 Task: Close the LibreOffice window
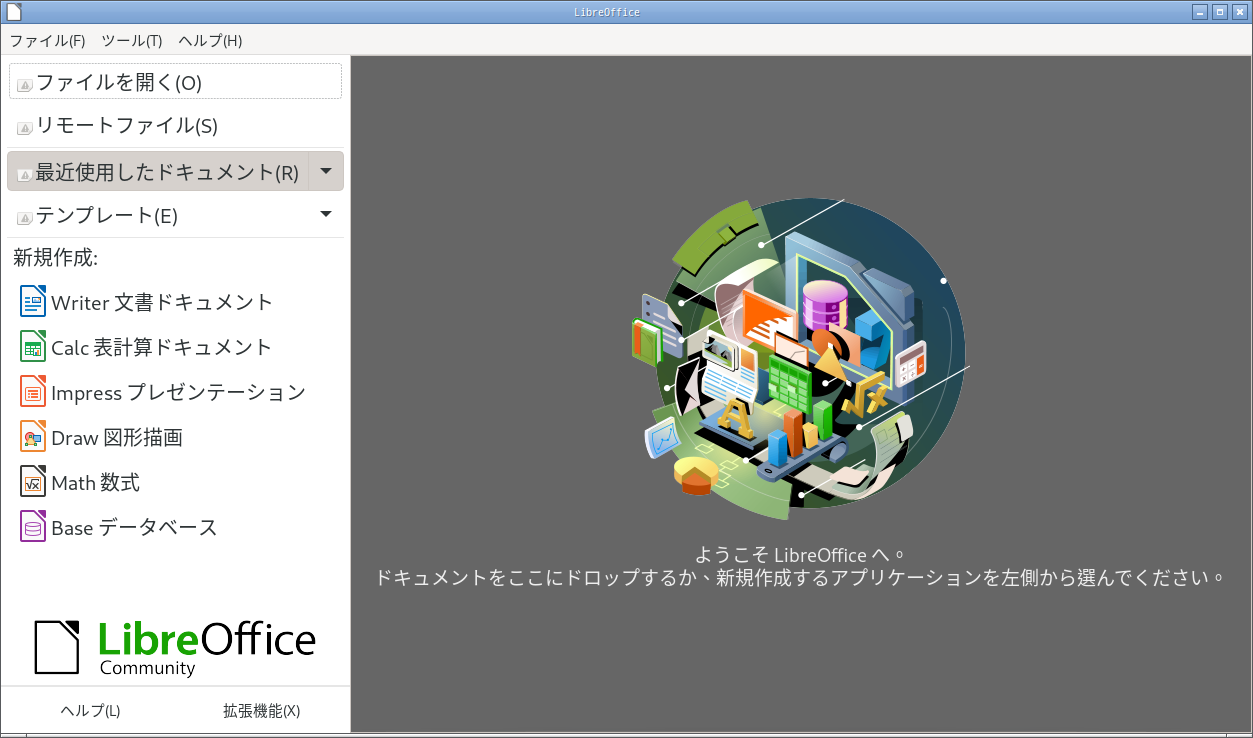pyautogui.click(x=1238, y=12)
